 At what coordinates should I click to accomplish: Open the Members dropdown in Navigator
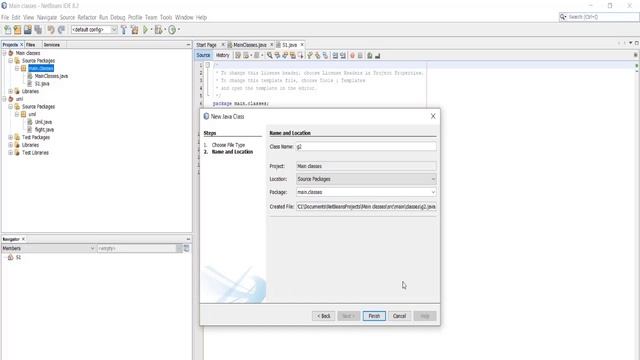coord(92,248)
